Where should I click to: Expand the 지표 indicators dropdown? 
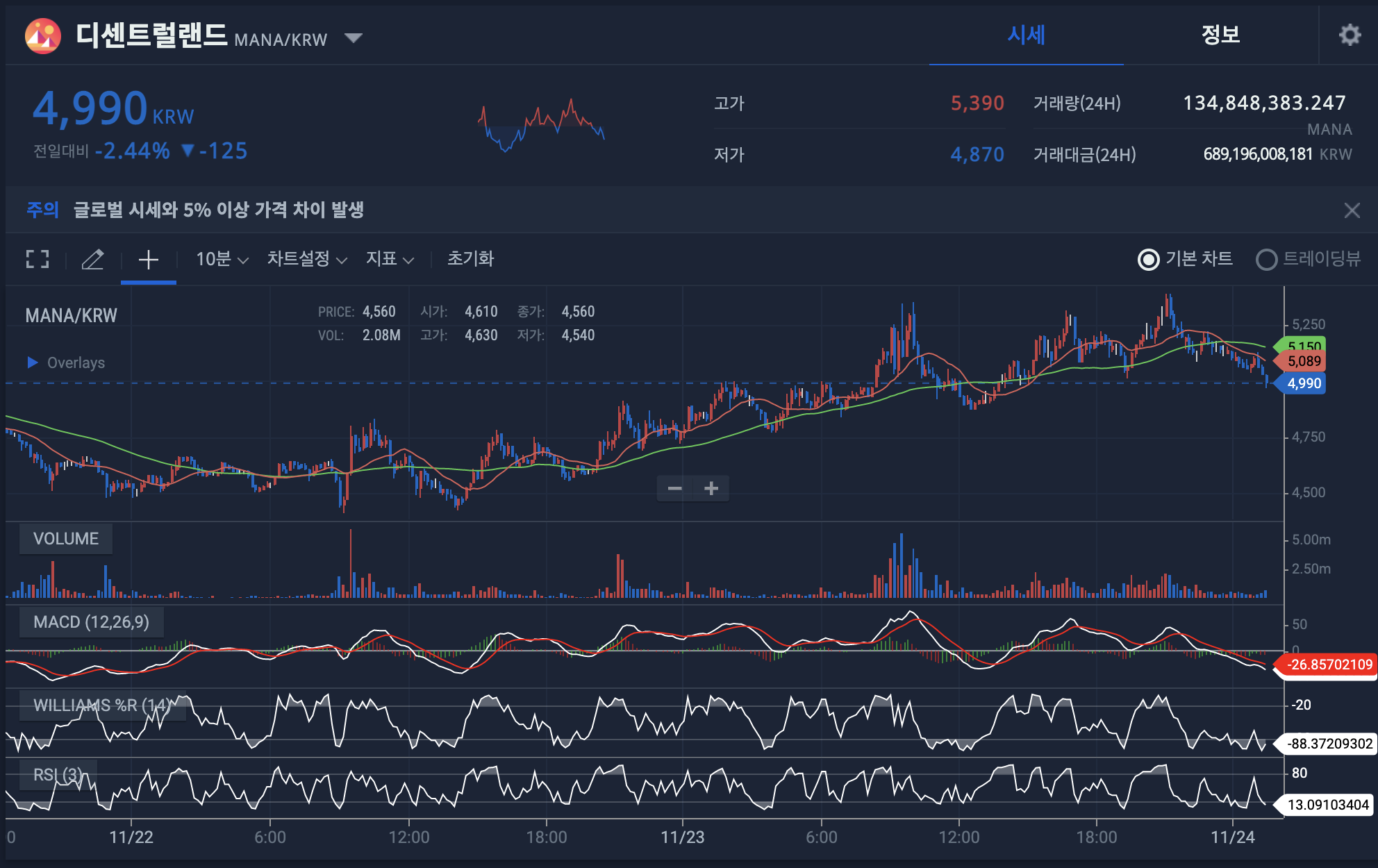pyautogui.click(x=390, y=259)
